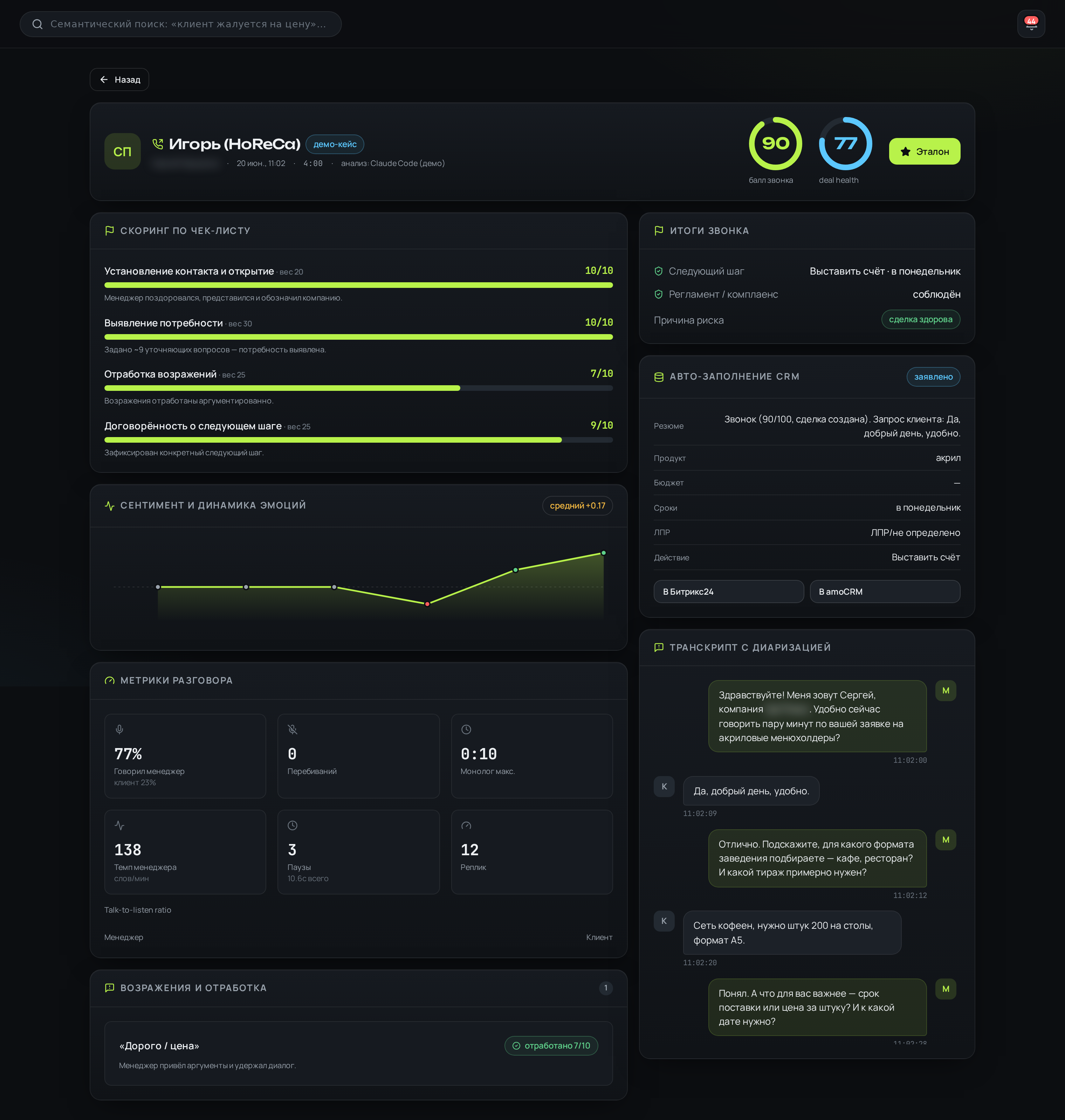Click the 9/10 score for Договорённость
Image resolution: width=1065 pixels, height=1120 pixels.
click(601, 425)
